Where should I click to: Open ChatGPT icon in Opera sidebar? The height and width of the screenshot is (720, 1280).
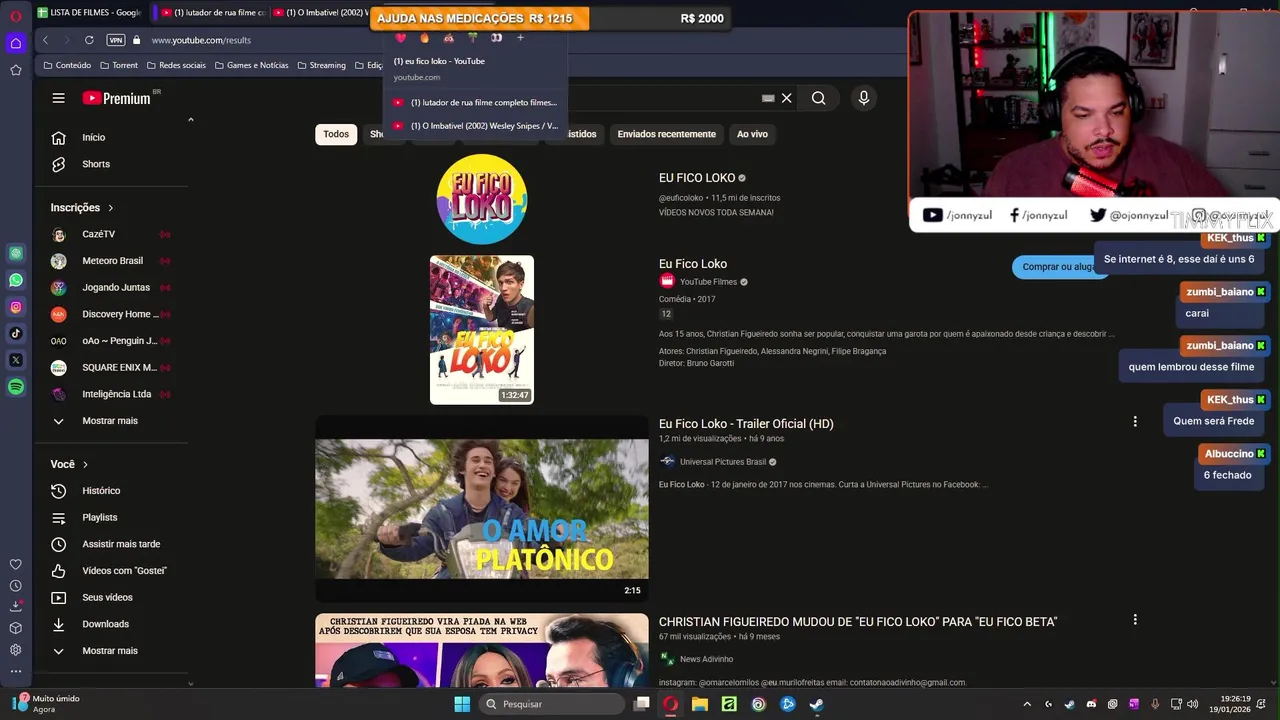pos(15,254)
